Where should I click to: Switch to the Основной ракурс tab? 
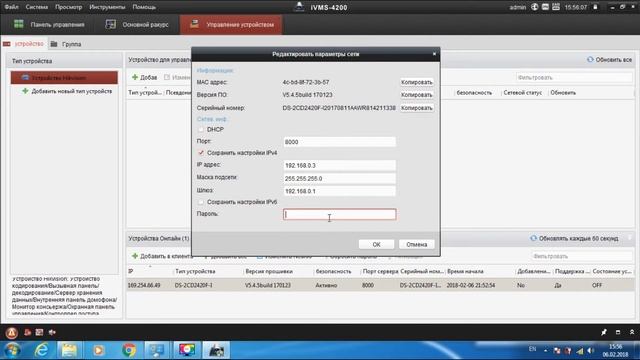coord(137,24)
